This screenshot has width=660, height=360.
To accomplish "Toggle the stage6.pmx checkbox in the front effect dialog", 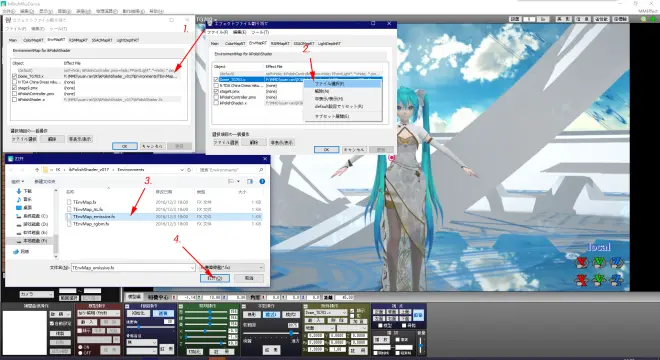I will (216, 91).
